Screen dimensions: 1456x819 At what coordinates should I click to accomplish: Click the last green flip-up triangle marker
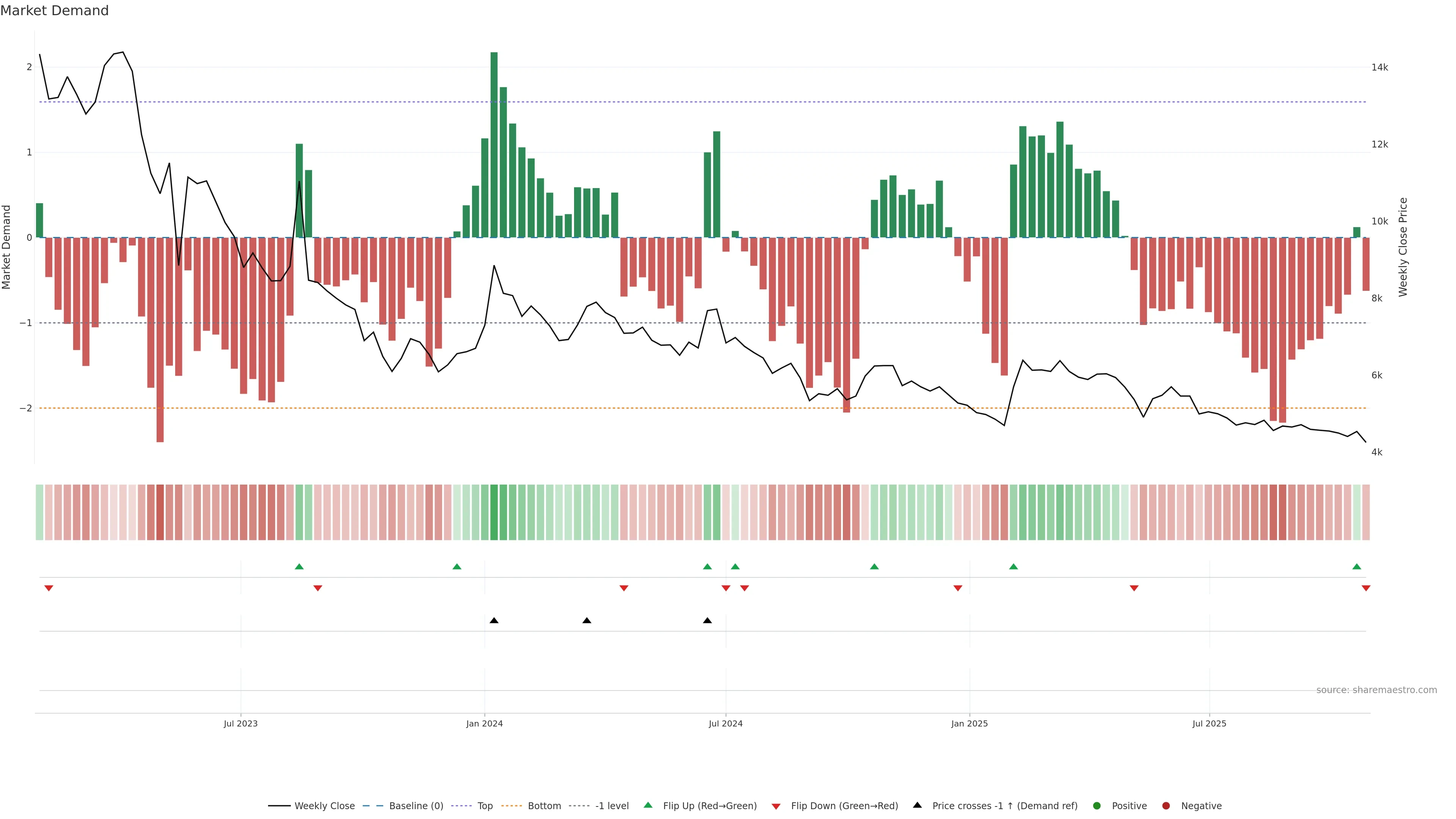click(1357, 566)
